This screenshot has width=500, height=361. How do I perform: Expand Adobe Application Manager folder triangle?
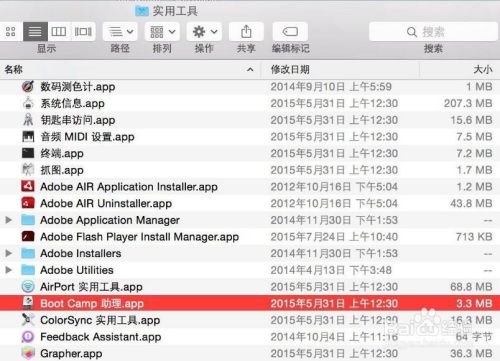9,220
